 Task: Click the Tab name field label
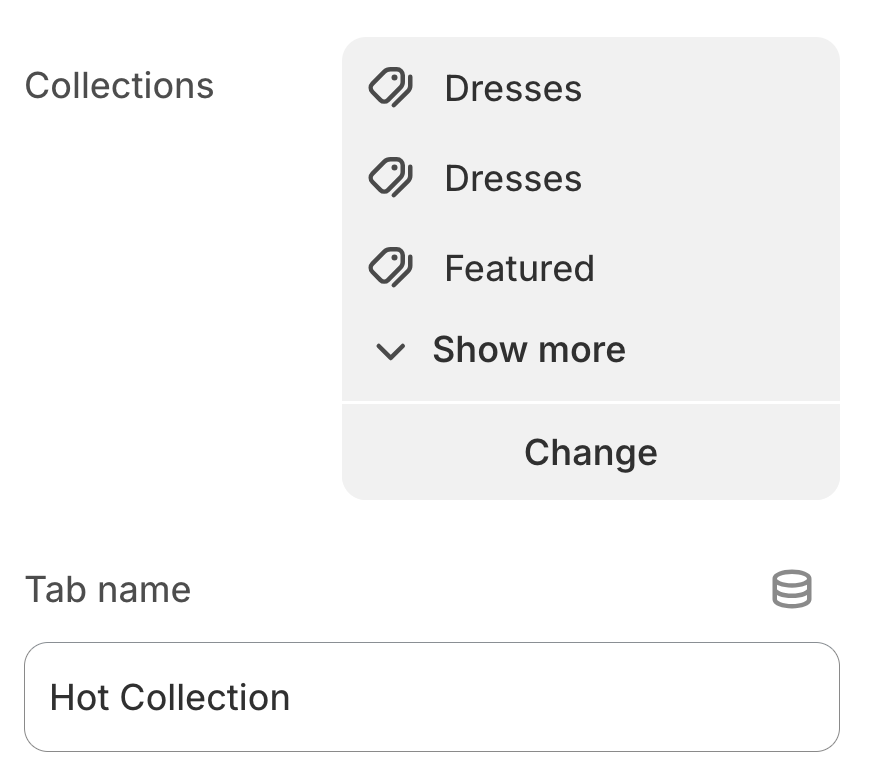coord(108,590)
